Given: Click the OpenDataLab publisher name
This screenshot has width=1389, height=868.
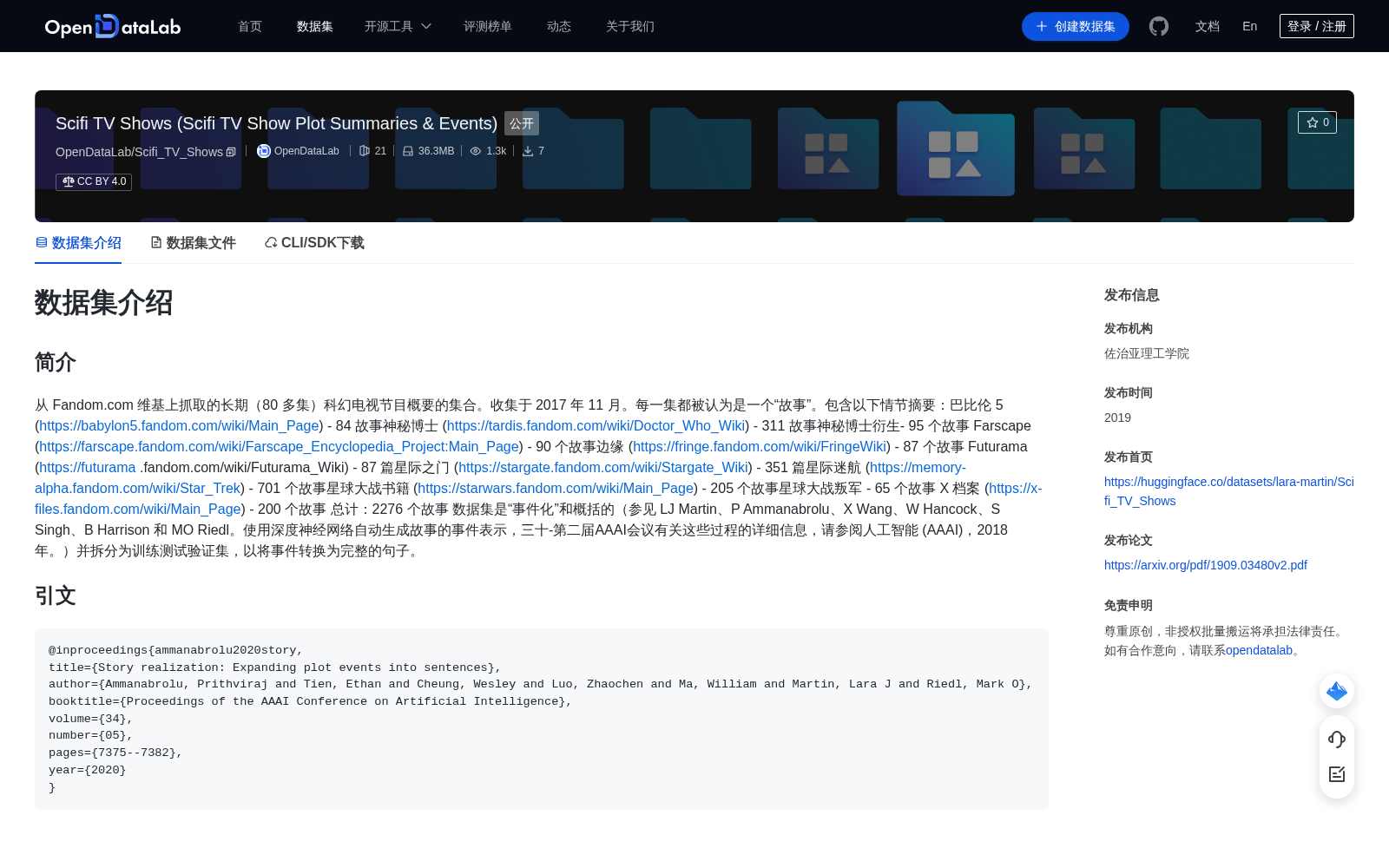Looking at the screenshot, I should (306, 151).
